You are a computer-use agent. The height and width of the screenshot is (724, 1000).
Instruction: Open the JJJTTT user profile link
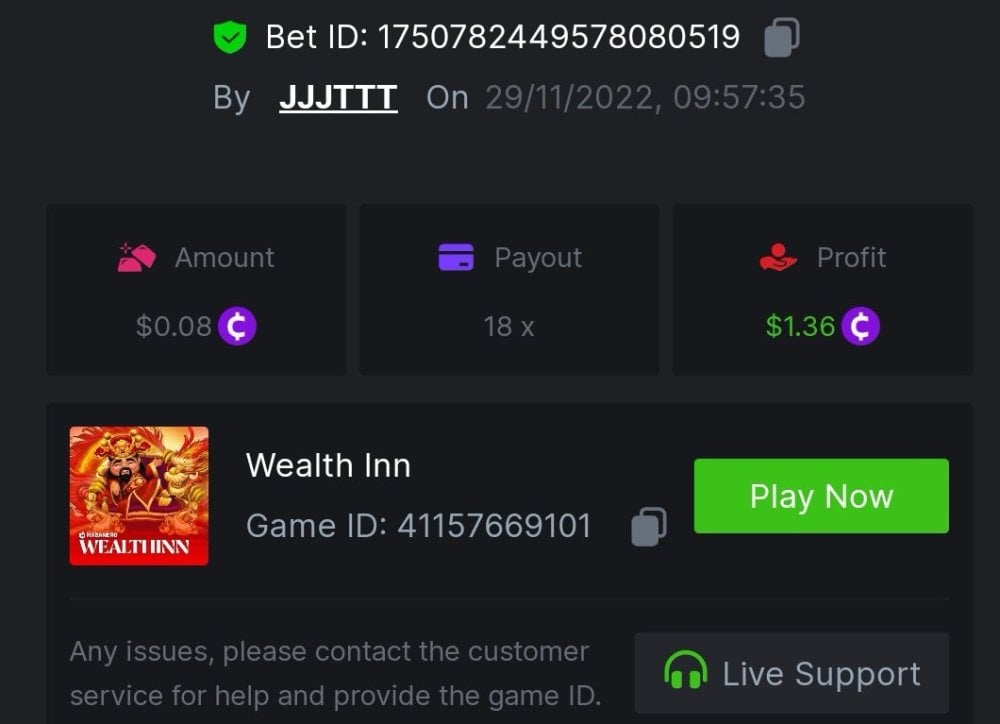(339, 98)
